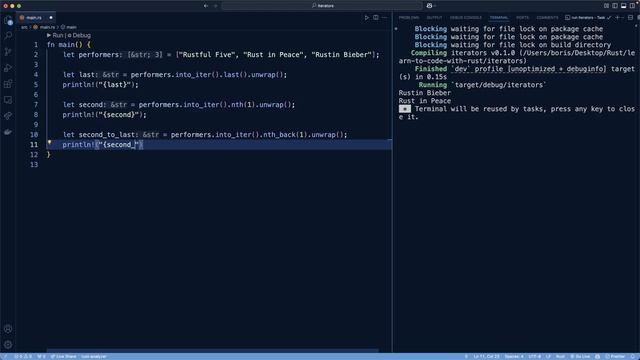This screenshot has height=360, width=640.
Task: Click the Go Live status bar button
Action: [x=580, y=356]
